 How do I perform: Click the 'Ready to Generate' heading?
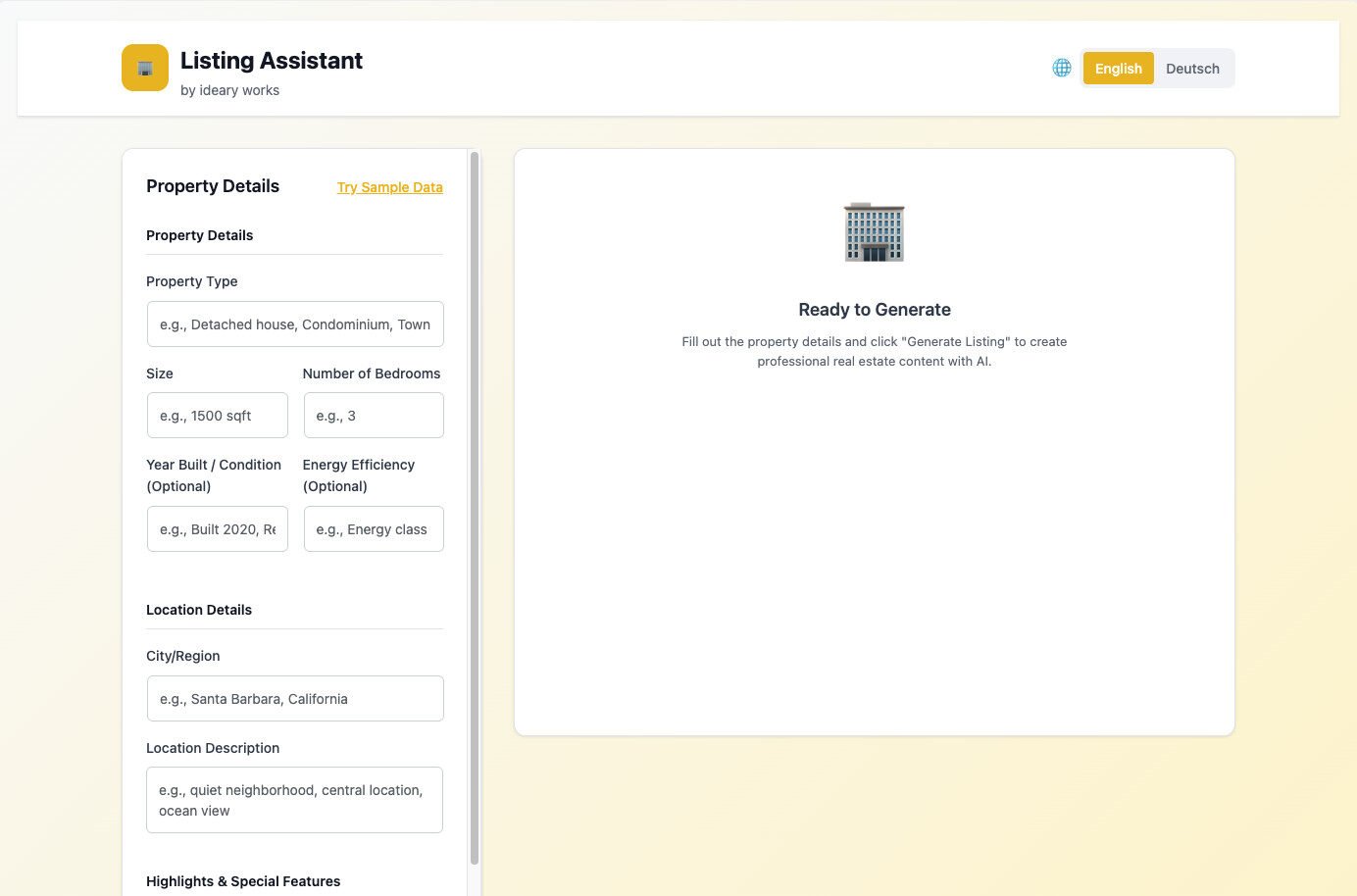point(875,310)
